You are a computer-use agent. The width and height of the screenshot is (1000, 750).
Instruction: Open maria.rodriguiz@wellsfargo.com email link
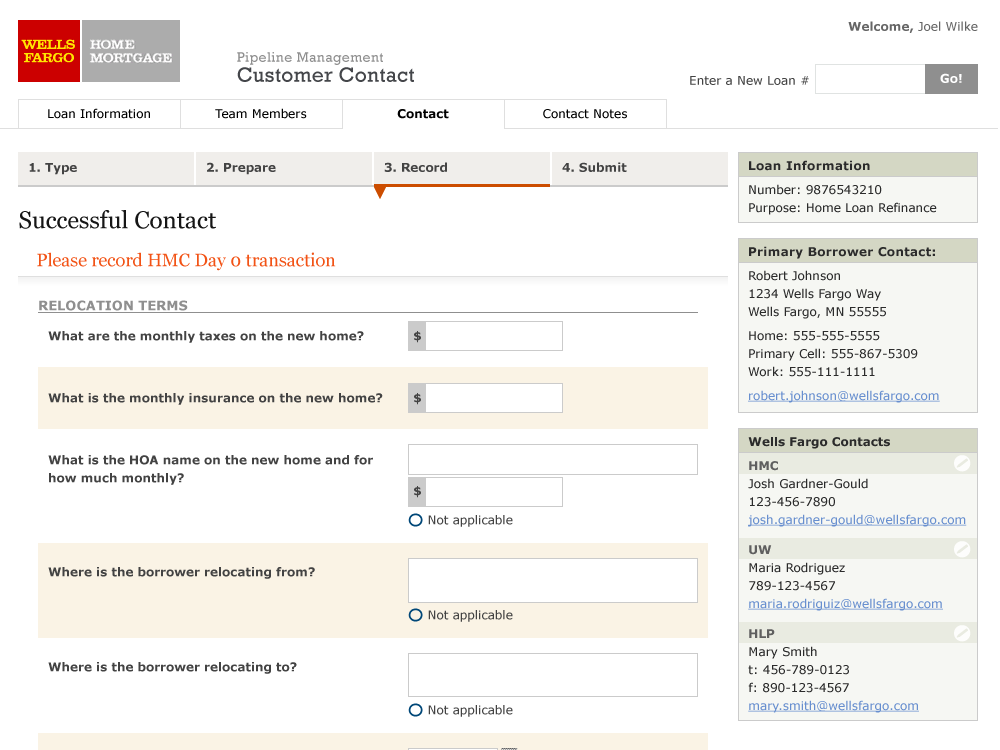coord(845,603)
